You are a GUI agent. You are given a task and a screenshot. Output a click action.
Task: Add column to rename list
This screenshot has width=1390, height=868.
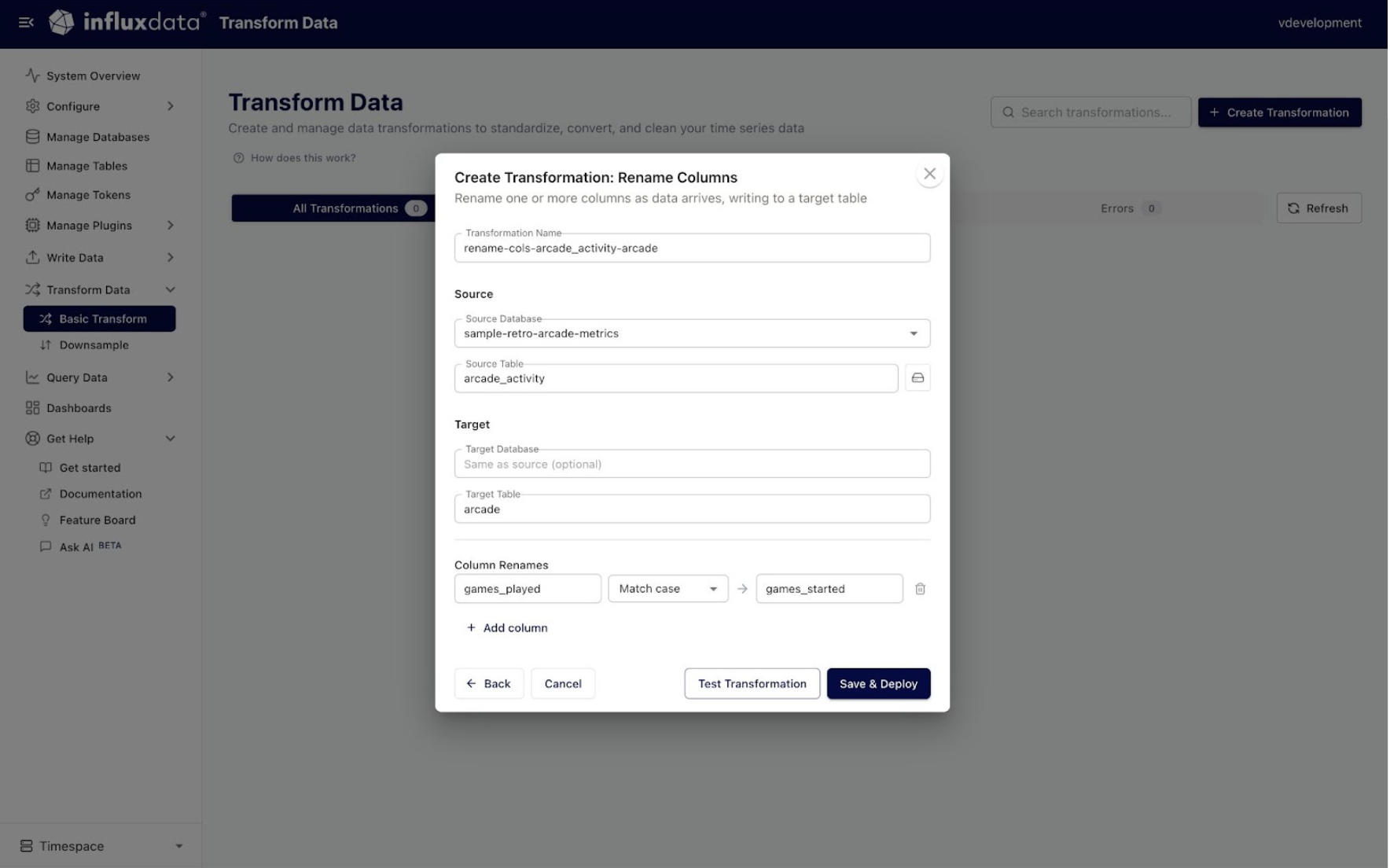pyautogui.click(x=507, y=628)
